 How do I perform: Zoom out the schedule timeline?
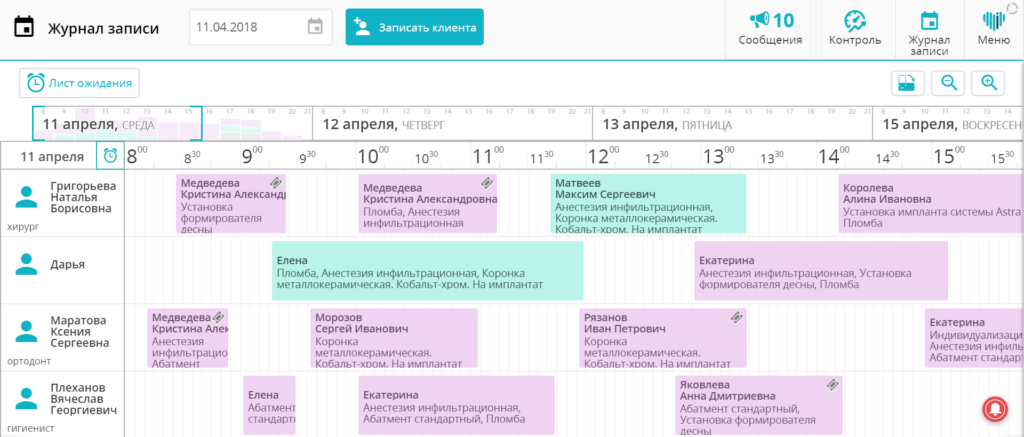(950, 83)
